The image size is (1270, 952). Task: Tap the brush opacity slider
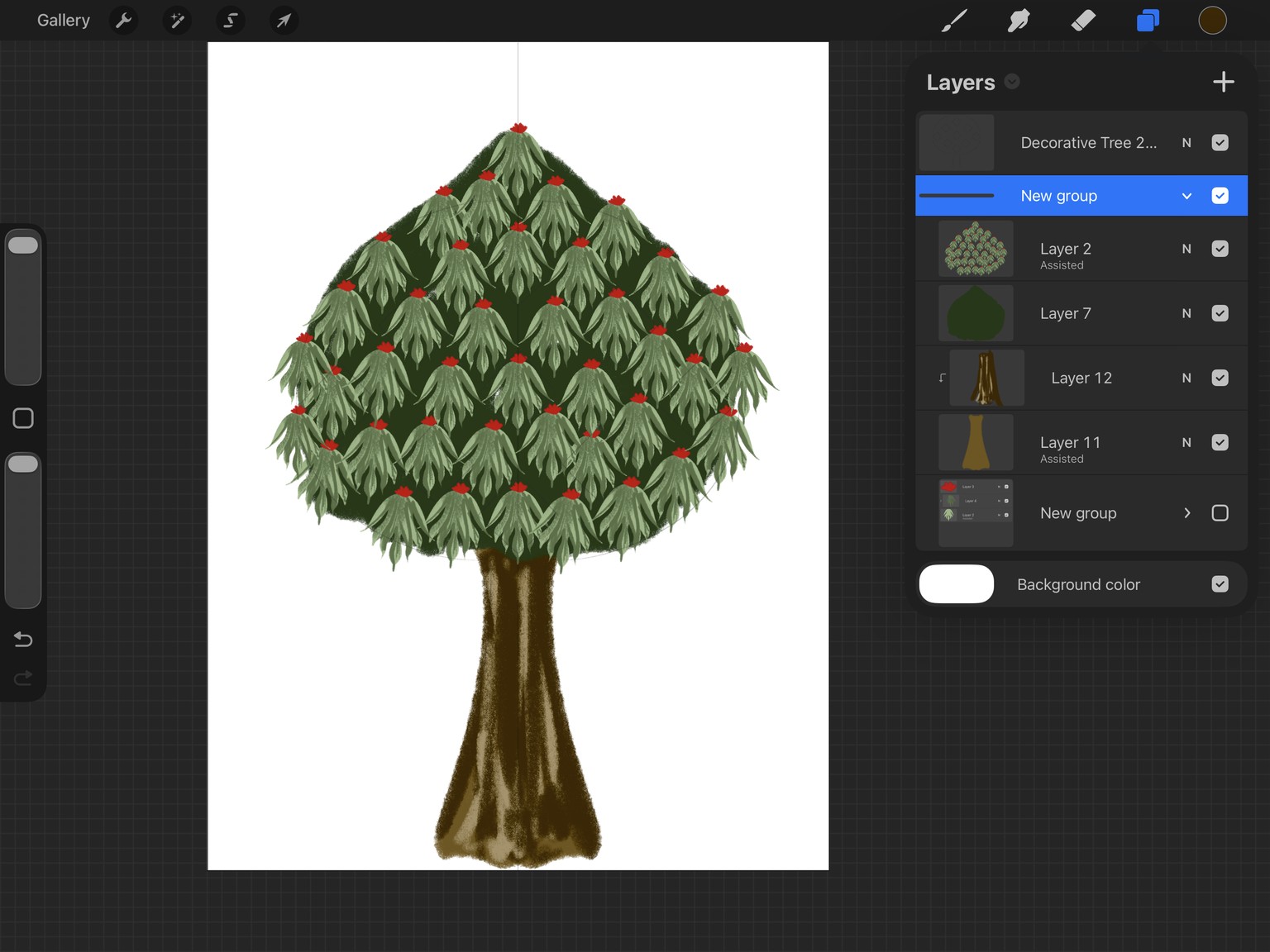point(23,530)
